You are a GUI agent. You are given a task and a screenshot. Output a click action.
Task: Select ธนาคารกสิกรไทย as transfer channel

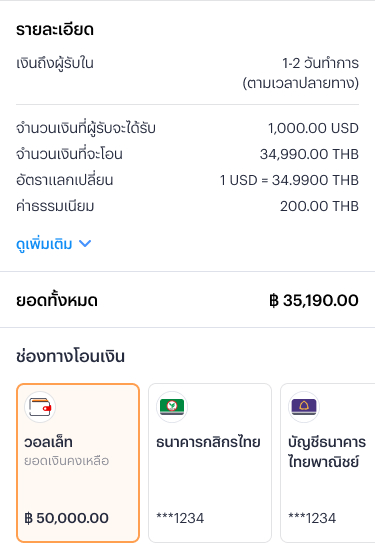click(210, 463)
